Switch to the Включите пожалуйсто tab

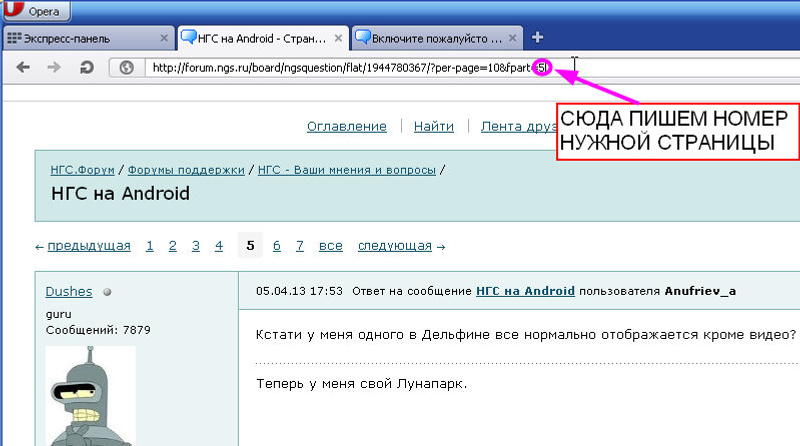437,38
